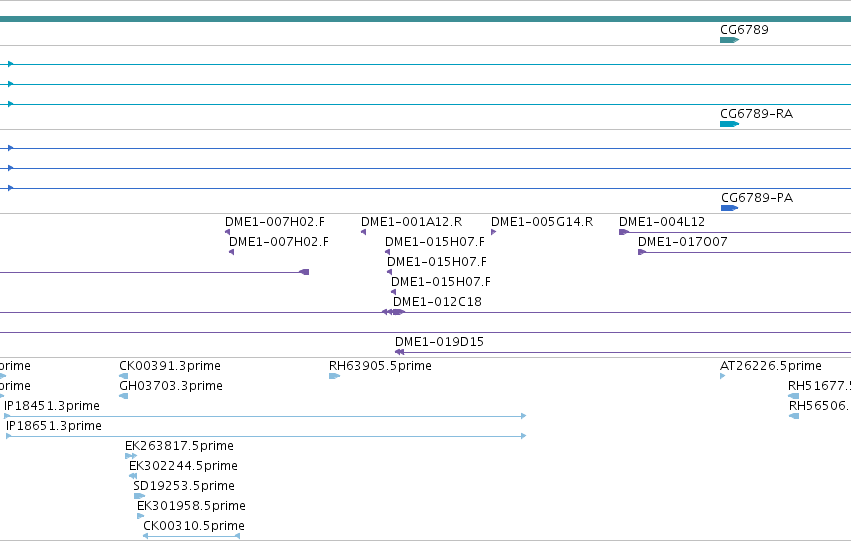Select the CK00310.5prime feature span

point(192,536)
